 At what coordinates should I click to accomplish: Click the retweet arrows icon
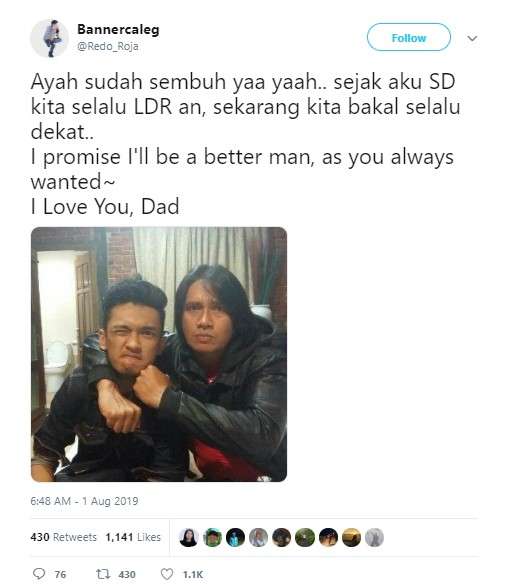click(102, 574)
